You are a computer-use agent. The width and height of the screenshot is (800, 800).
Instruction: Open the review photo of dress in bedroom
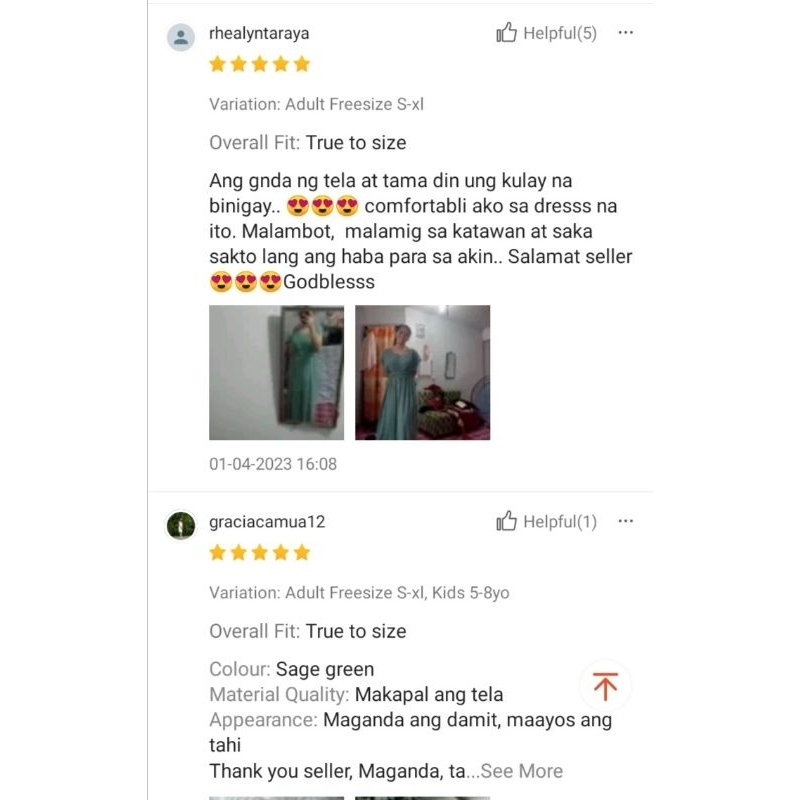pos(422,372)
